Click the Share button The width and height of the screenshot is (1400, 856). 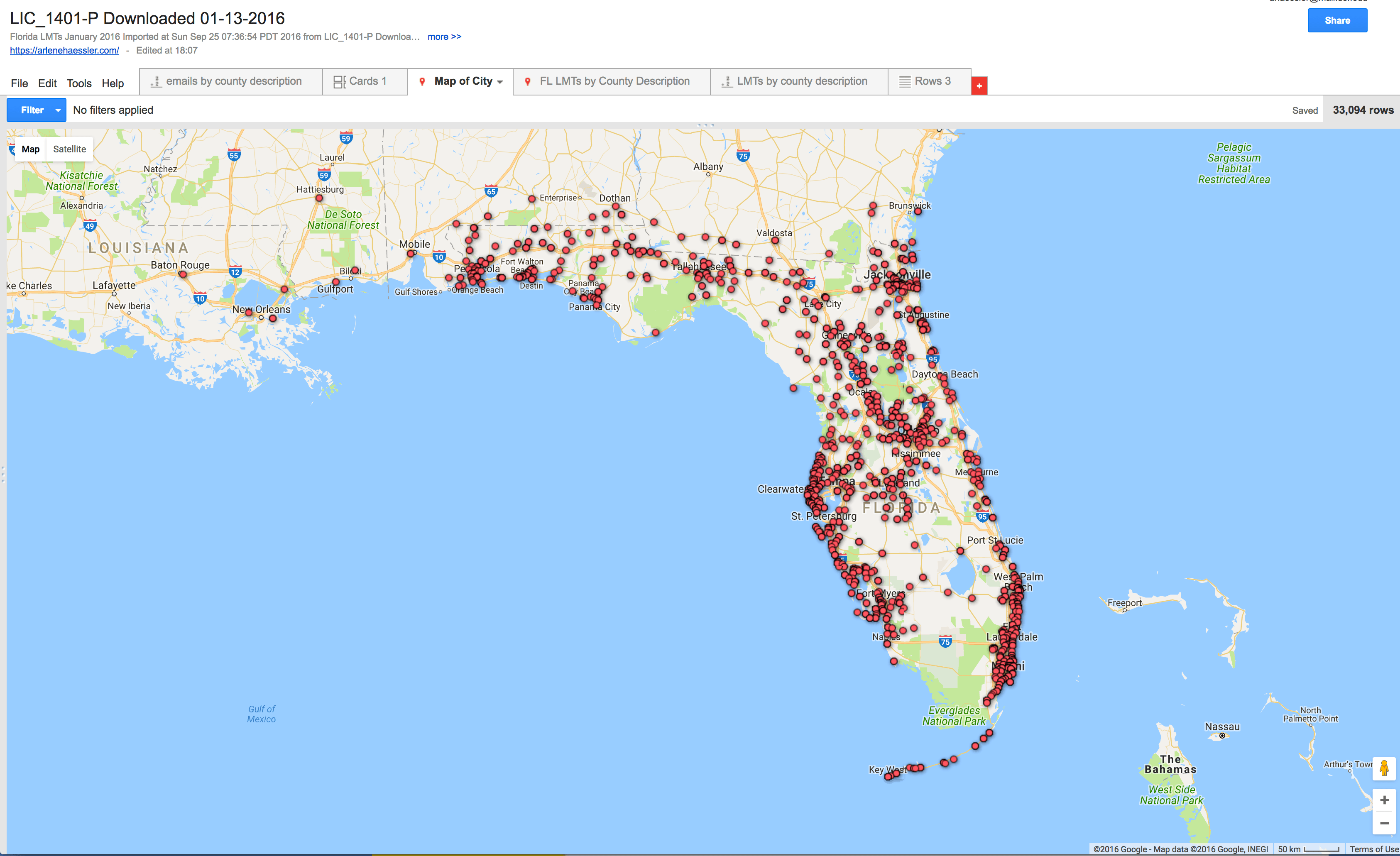coord(1337,20)
